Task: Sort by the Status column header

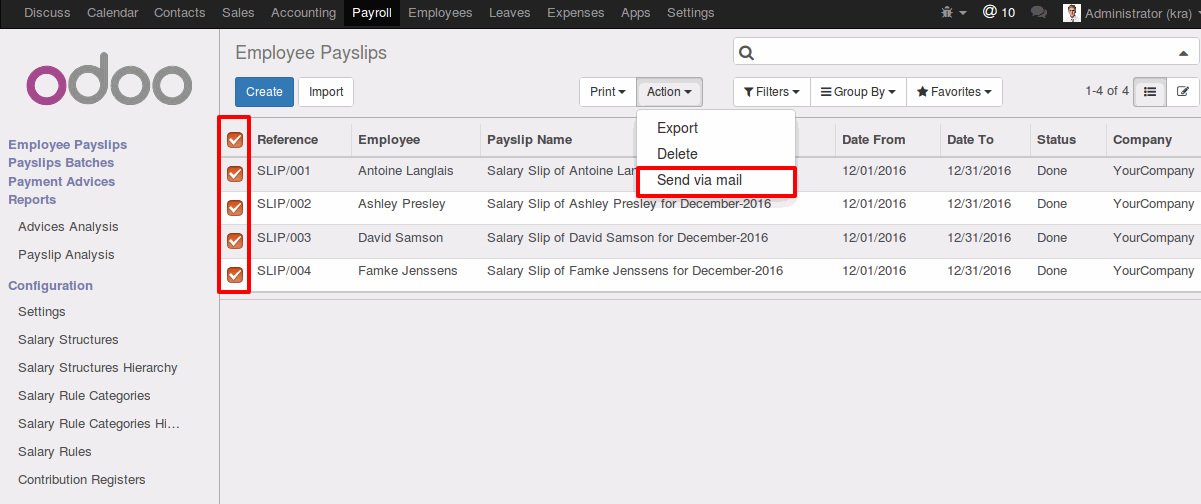Action: point(1056,140)
